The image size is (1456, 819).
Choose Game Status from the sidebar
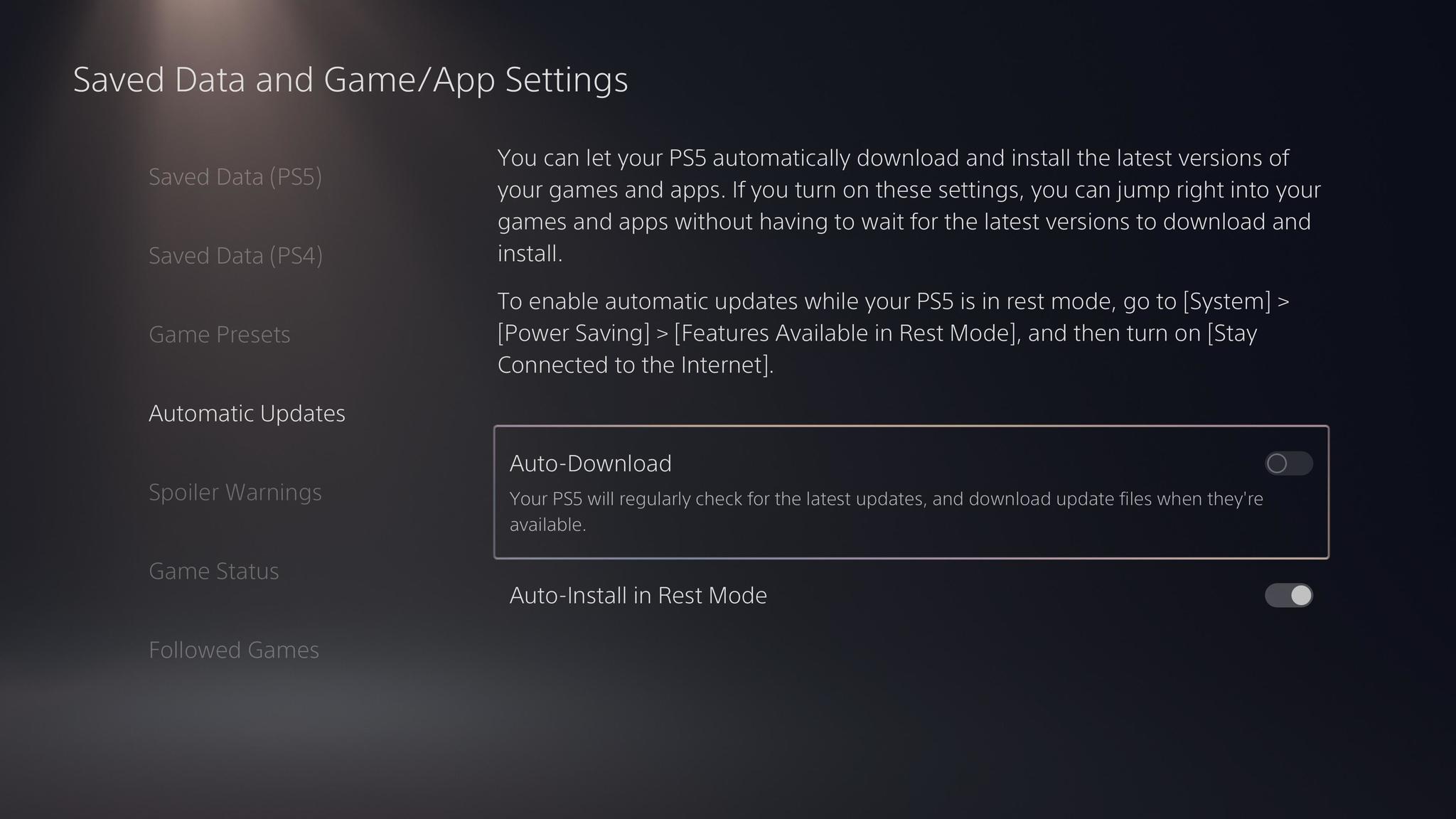coord(214,571)
